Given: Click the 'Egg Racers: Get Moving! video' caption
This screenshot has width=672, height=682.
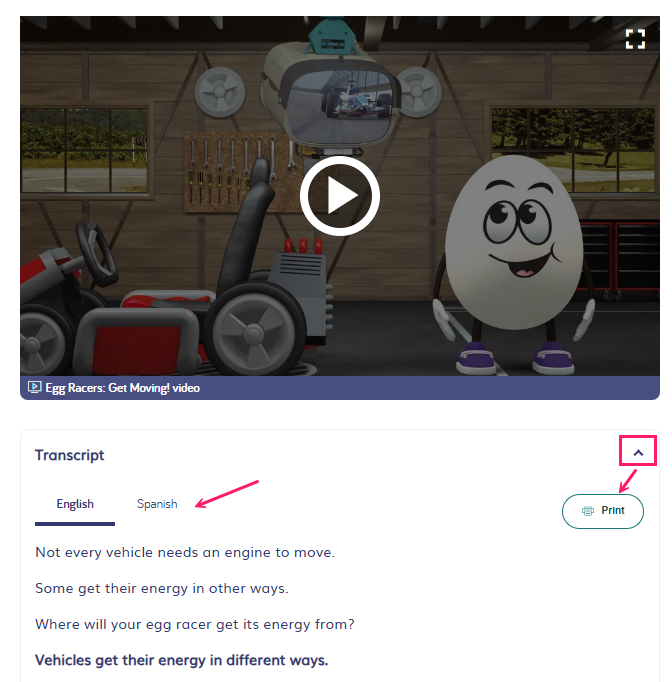Looking at the screenshot, I should 123,388.
